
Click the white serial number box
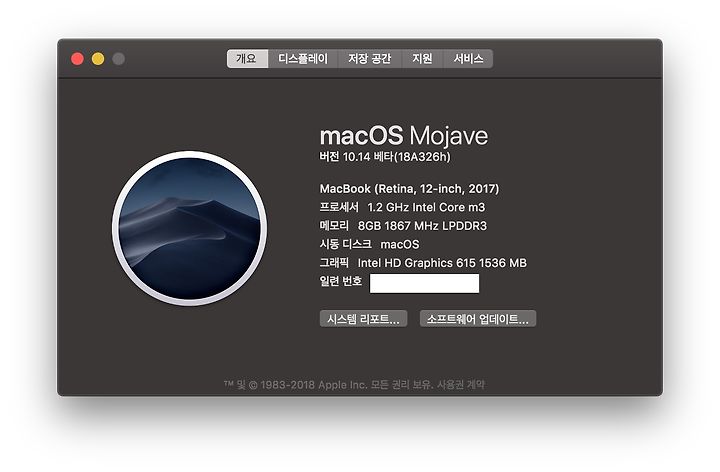(424, 283)
